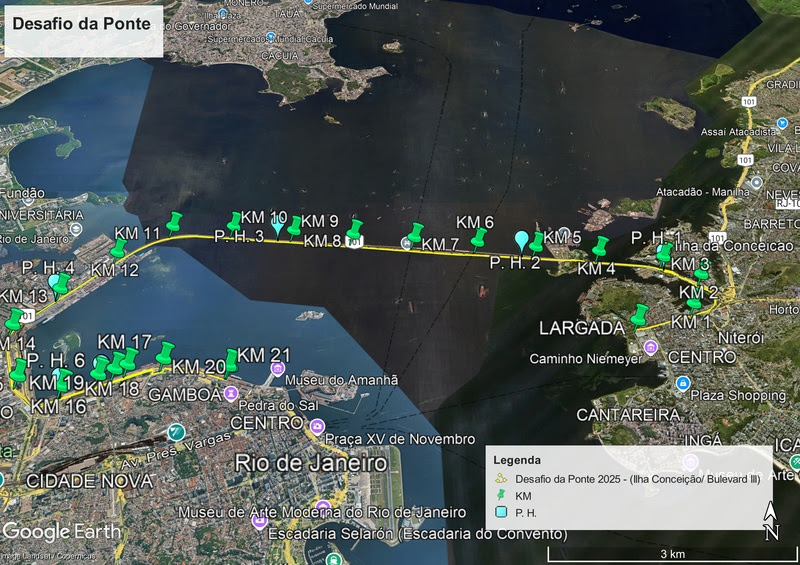Click the Google Earth logo
800x565 pixels.
(62, 532)
